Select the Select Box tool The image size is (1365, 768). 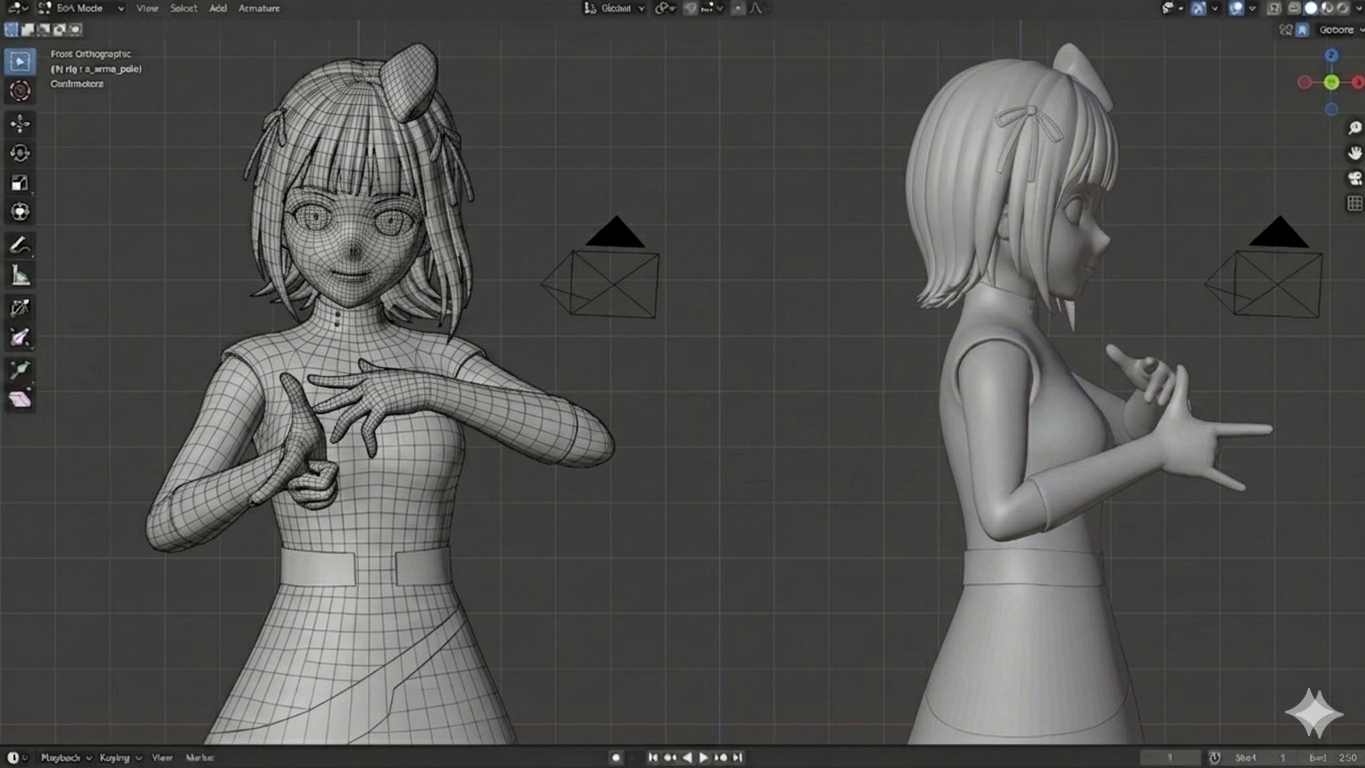click(19, 62)
